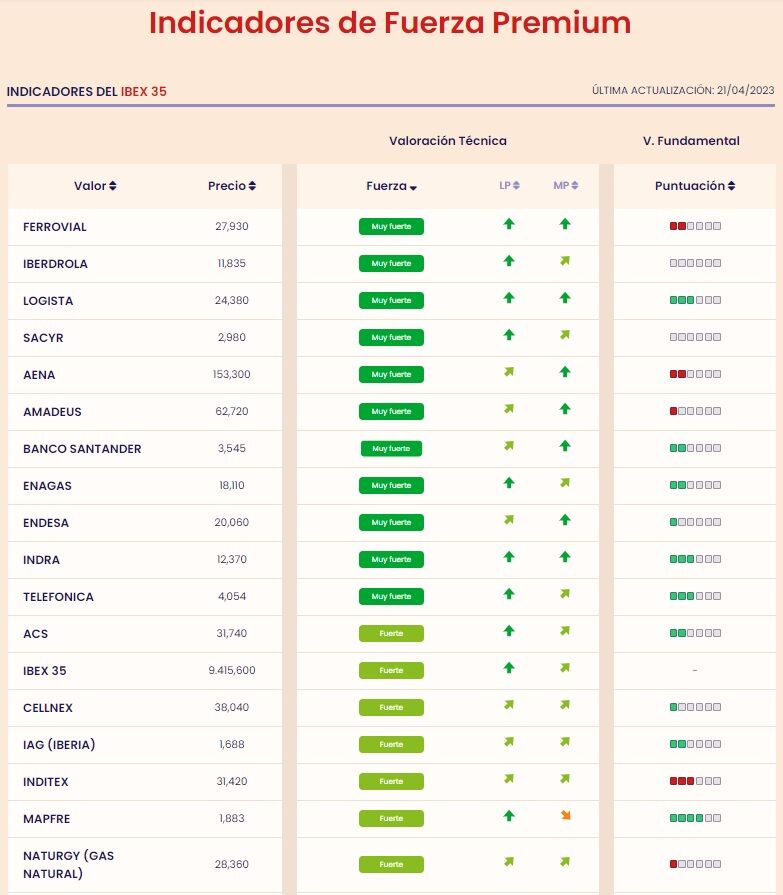This screenshot has height=895, width=783.
Task: Click ENDESA price 20,060
Action: [232, 522]
